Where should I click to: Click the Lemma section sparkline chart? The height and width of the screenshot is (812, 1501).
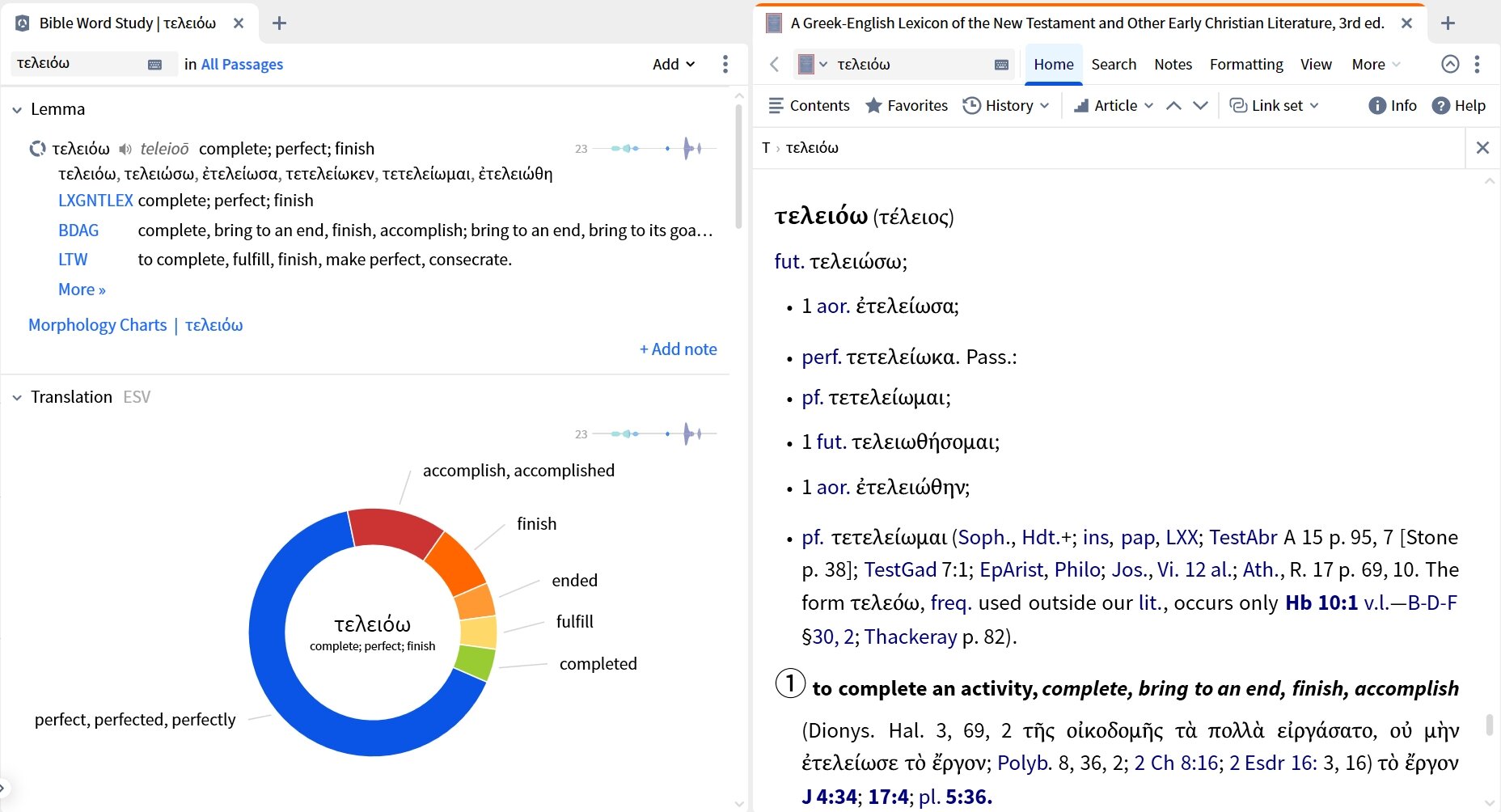tap(653, 149)
